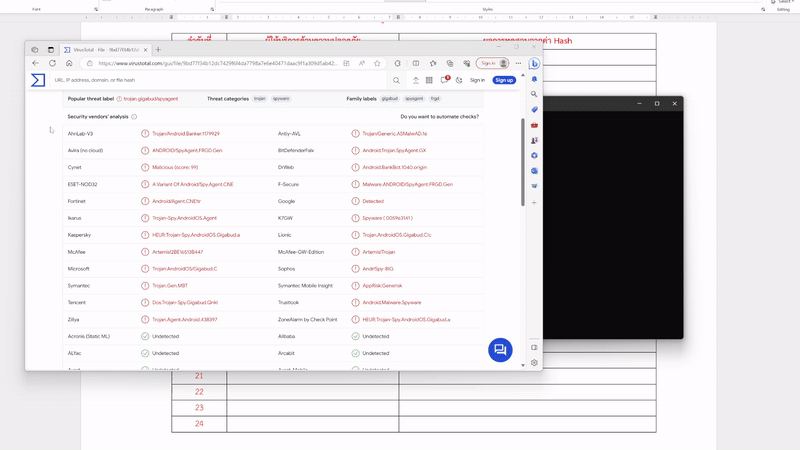The height and width of the screenshot is (450, 800).
Task: Open the Favorites list
Action: pos(433,63)
